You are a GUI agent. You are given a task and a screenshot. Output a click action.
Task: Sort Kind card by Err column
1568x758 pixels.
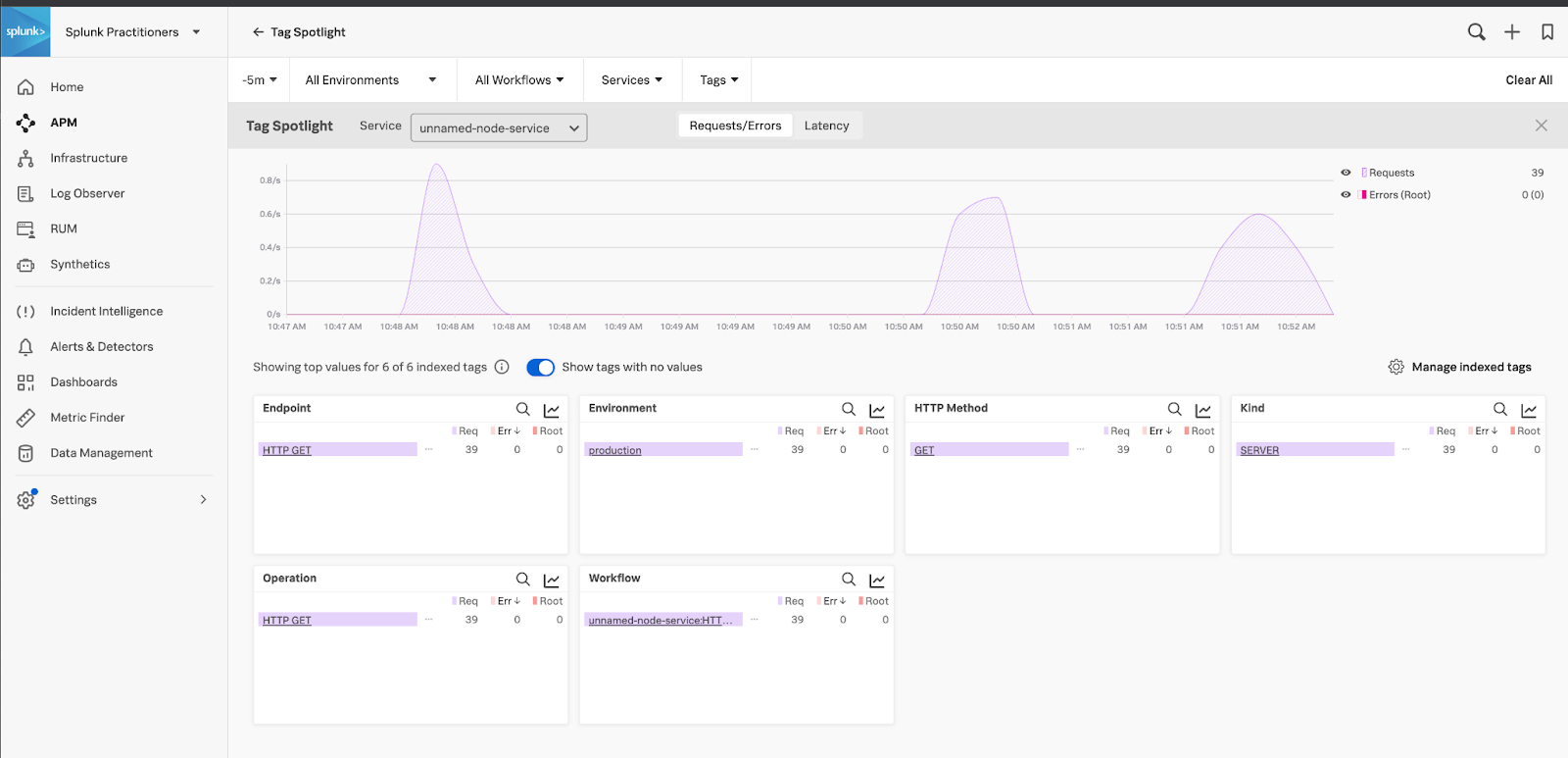point(1485,431)
